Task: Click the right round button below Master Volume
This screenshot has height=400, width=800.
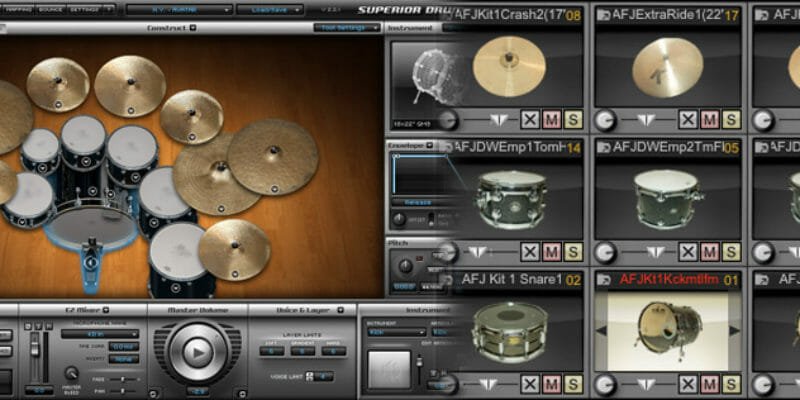Action: pyautogui.click(x=240, y=393)
